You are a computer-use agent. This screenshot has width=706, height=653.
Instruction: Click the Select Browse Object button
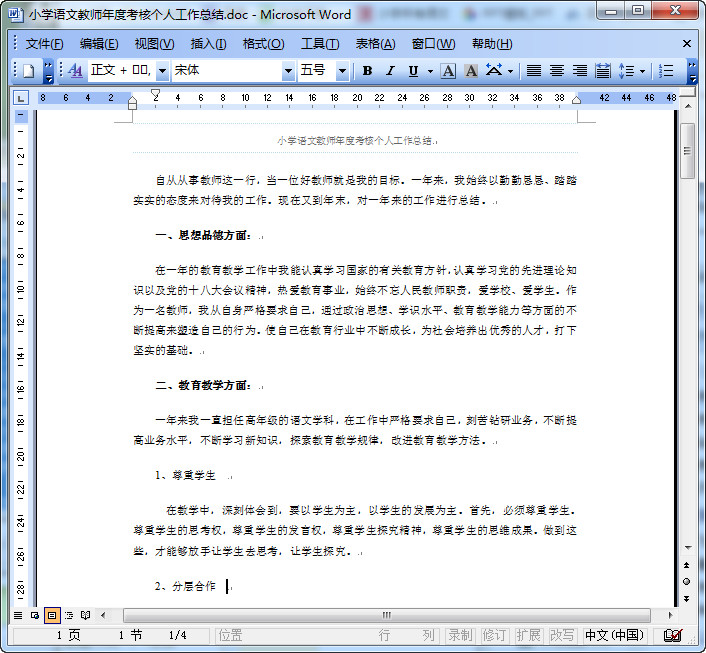click(x=687, y=581)
